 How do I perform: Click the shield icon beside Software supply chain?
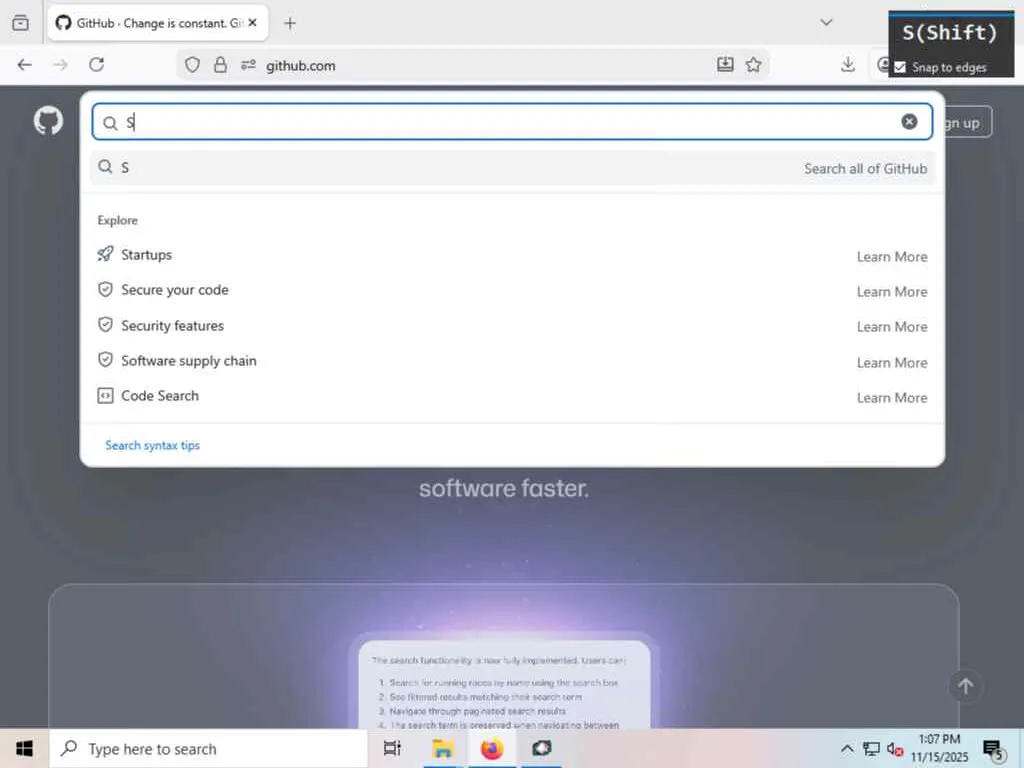[105, 360]
